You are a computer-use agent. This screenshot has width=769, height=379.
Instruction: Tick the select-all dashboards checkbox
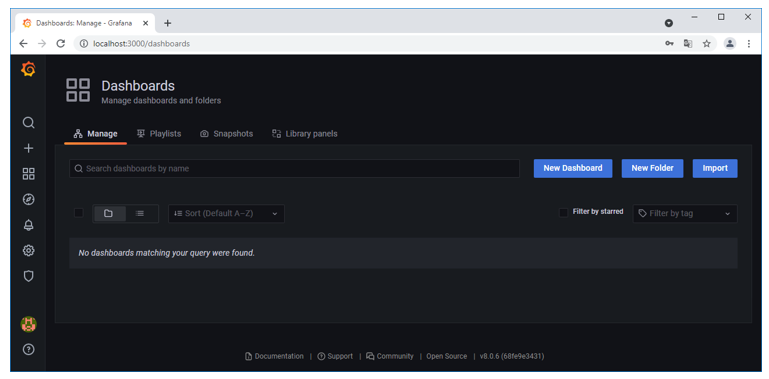point(78,213)
